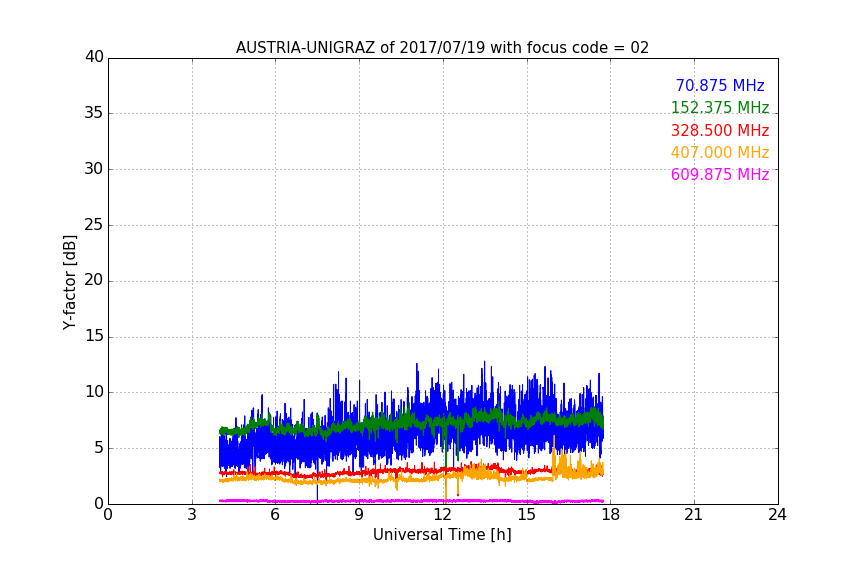The image size is (864, 576).
Task: Click the y-axis tick label 30
Action: coord(94,169)
